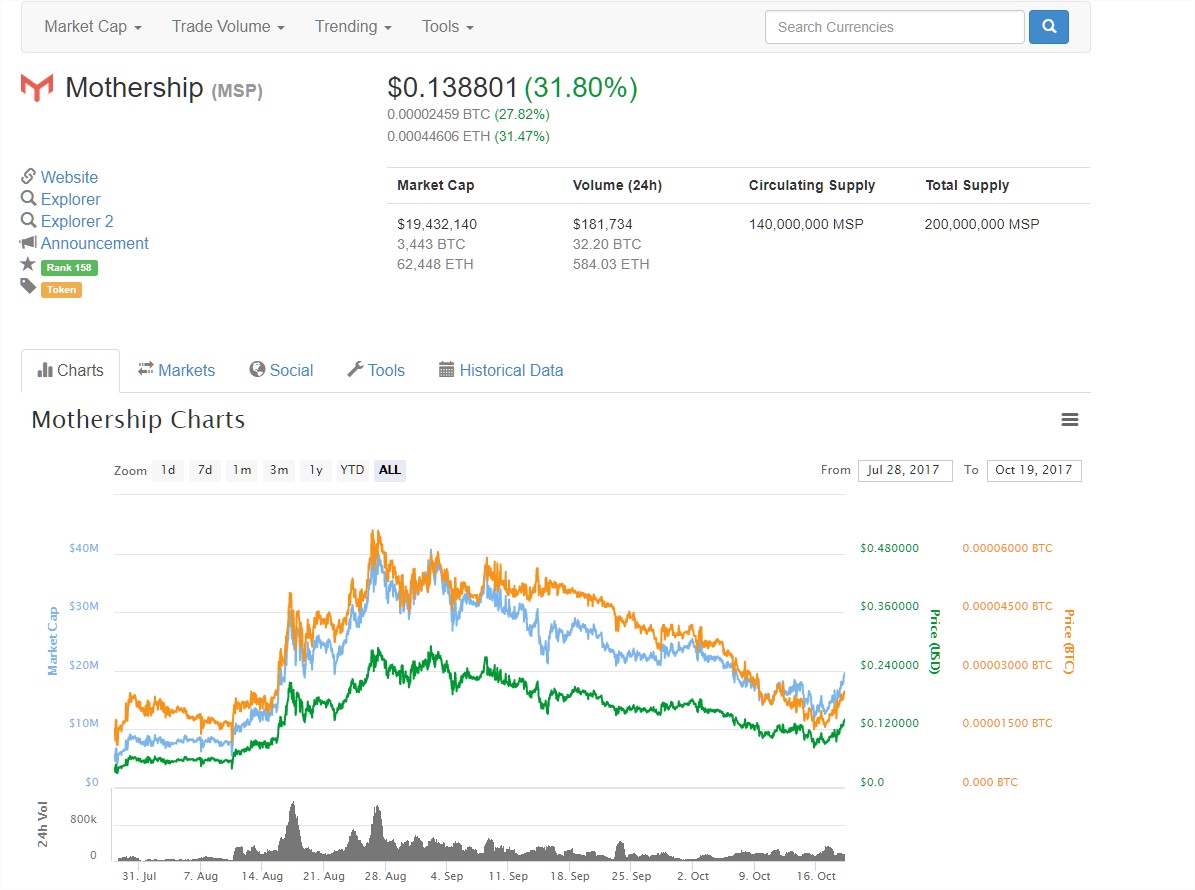1195x890 pixels.
Task: Click the To date field Oct 19, 2017
Action: (1033, 470)
